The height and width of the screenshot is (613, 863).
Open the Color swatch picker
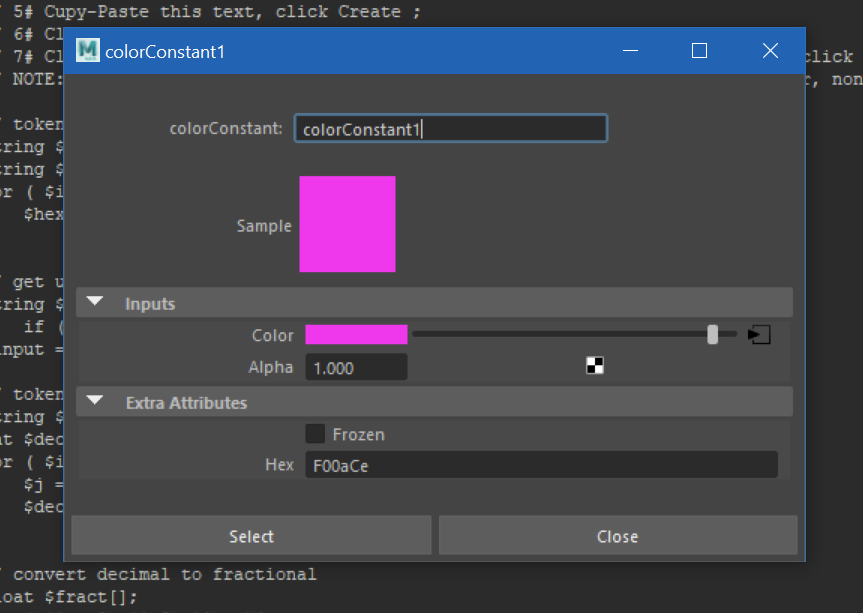(356, 334)
